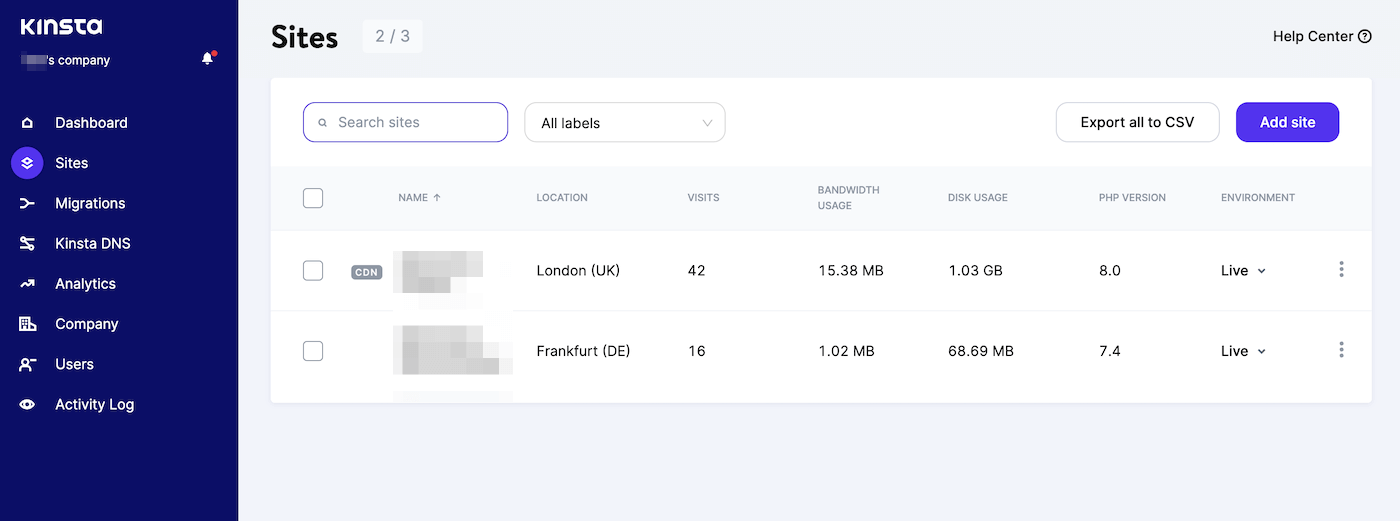Image resolution: width=1400 pixels, height=521 pixels.
Task: Click the DISK USAGE column header
Action: point(978,198)
